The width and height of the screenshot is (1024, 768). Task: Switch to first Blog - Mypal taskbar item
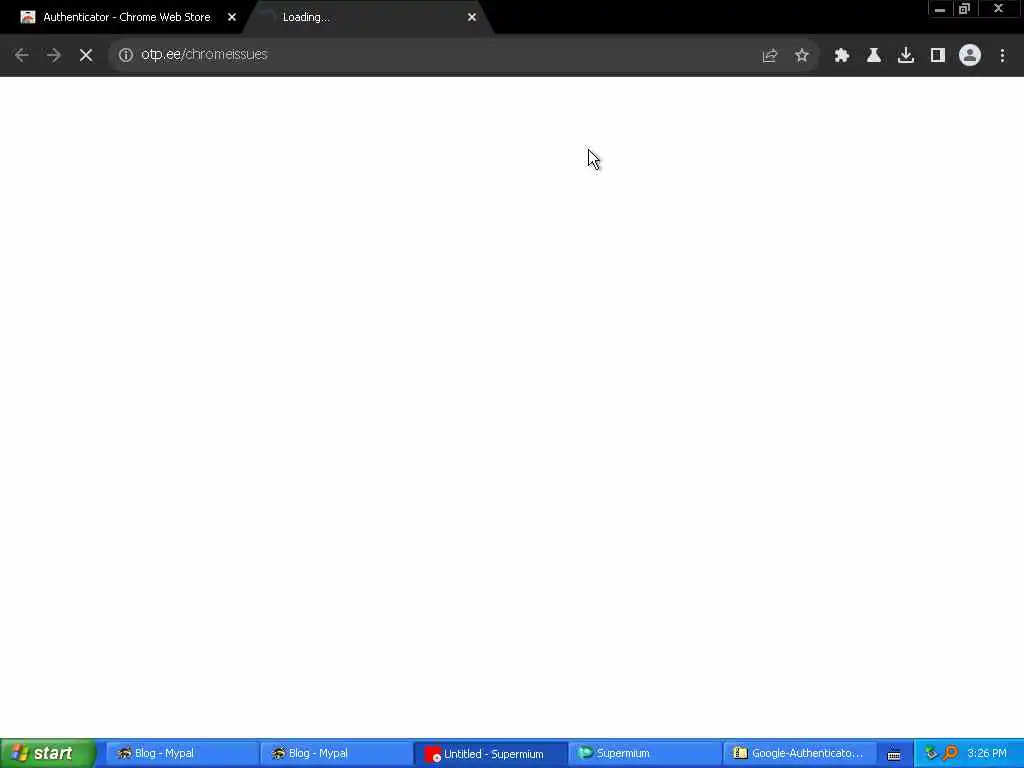pos(181,754)
